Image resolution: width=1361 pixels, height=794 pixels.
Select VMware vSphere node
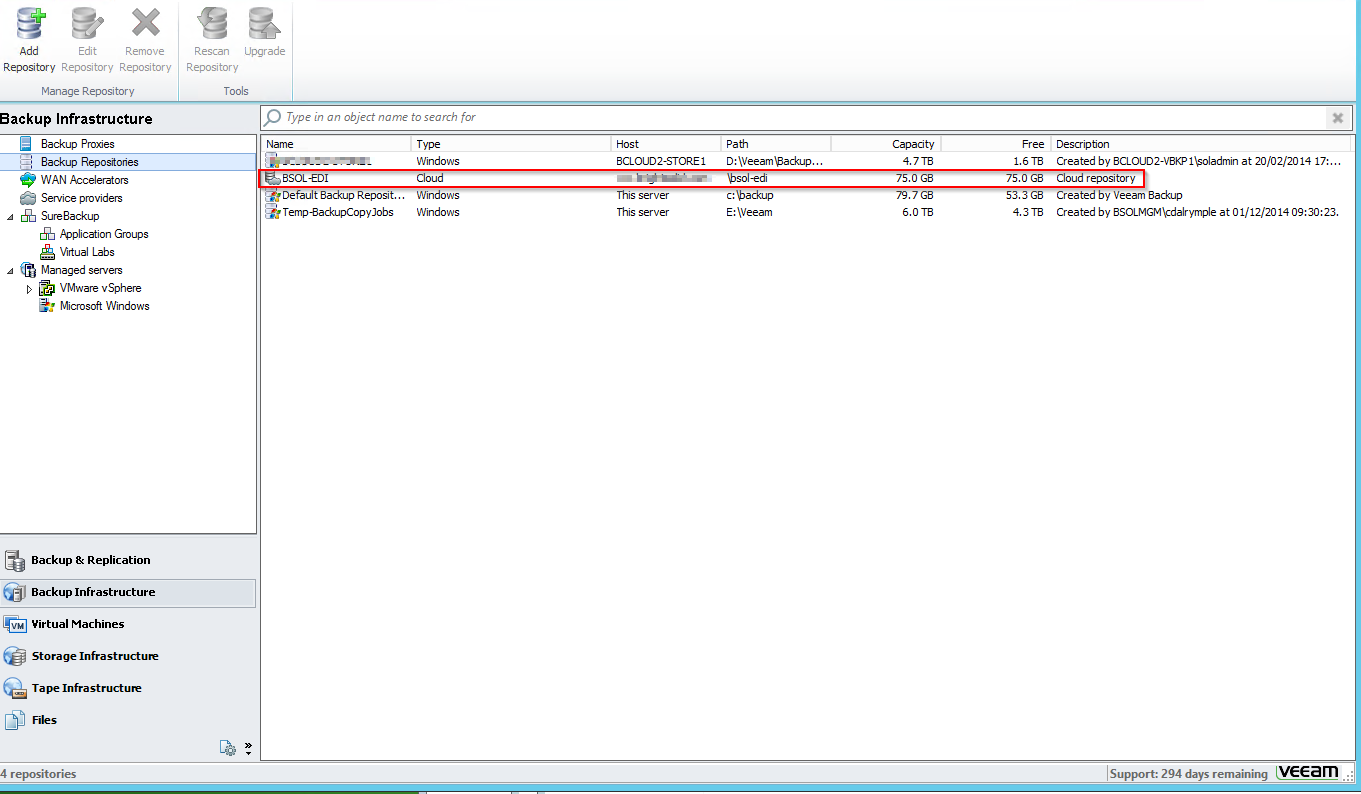(100, 288)
